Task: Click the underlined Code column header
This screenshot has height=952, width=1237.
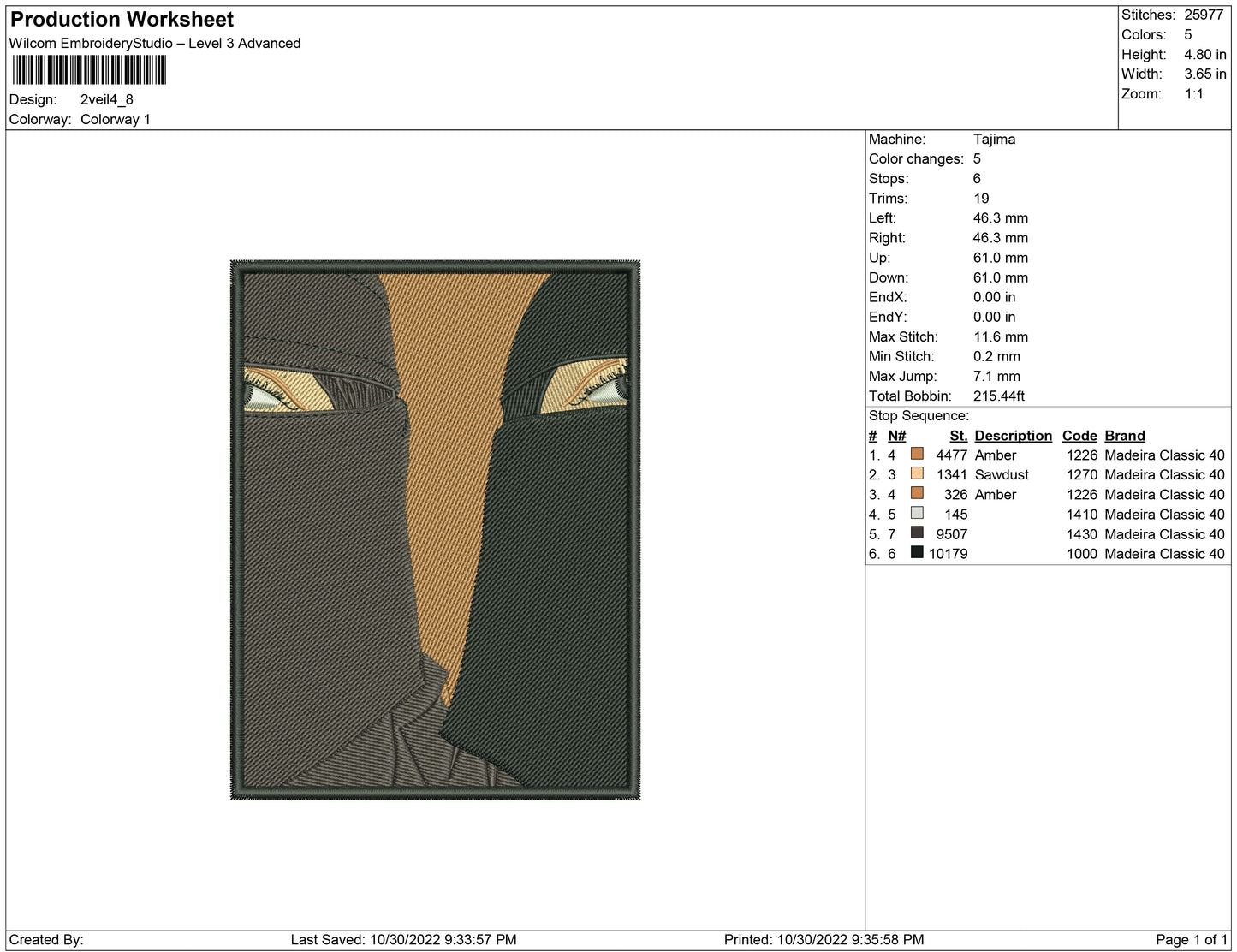Action: point(1079,436)
